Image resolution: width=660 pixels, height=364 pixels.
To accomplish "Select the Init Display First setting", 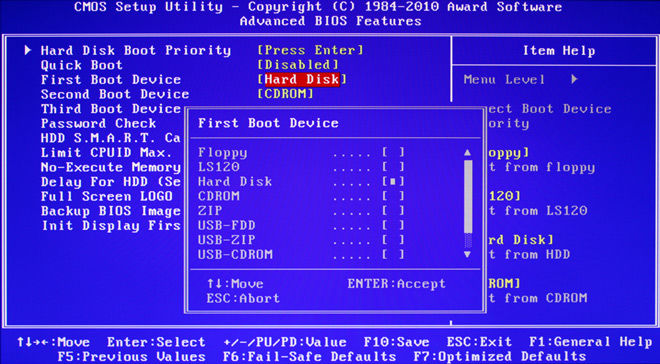I will tap(111, 226).
